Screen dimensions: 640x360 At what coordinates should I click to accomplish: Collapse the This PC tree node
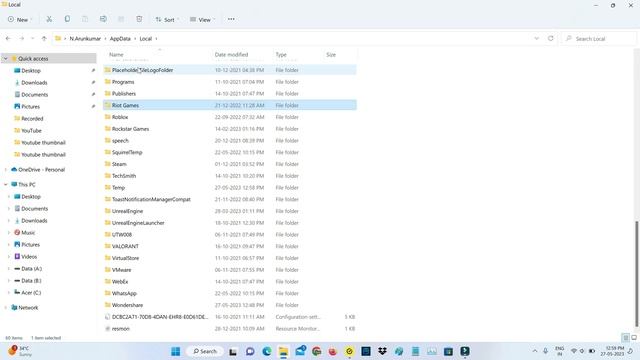pyautogui.click(x=5, y=184)
